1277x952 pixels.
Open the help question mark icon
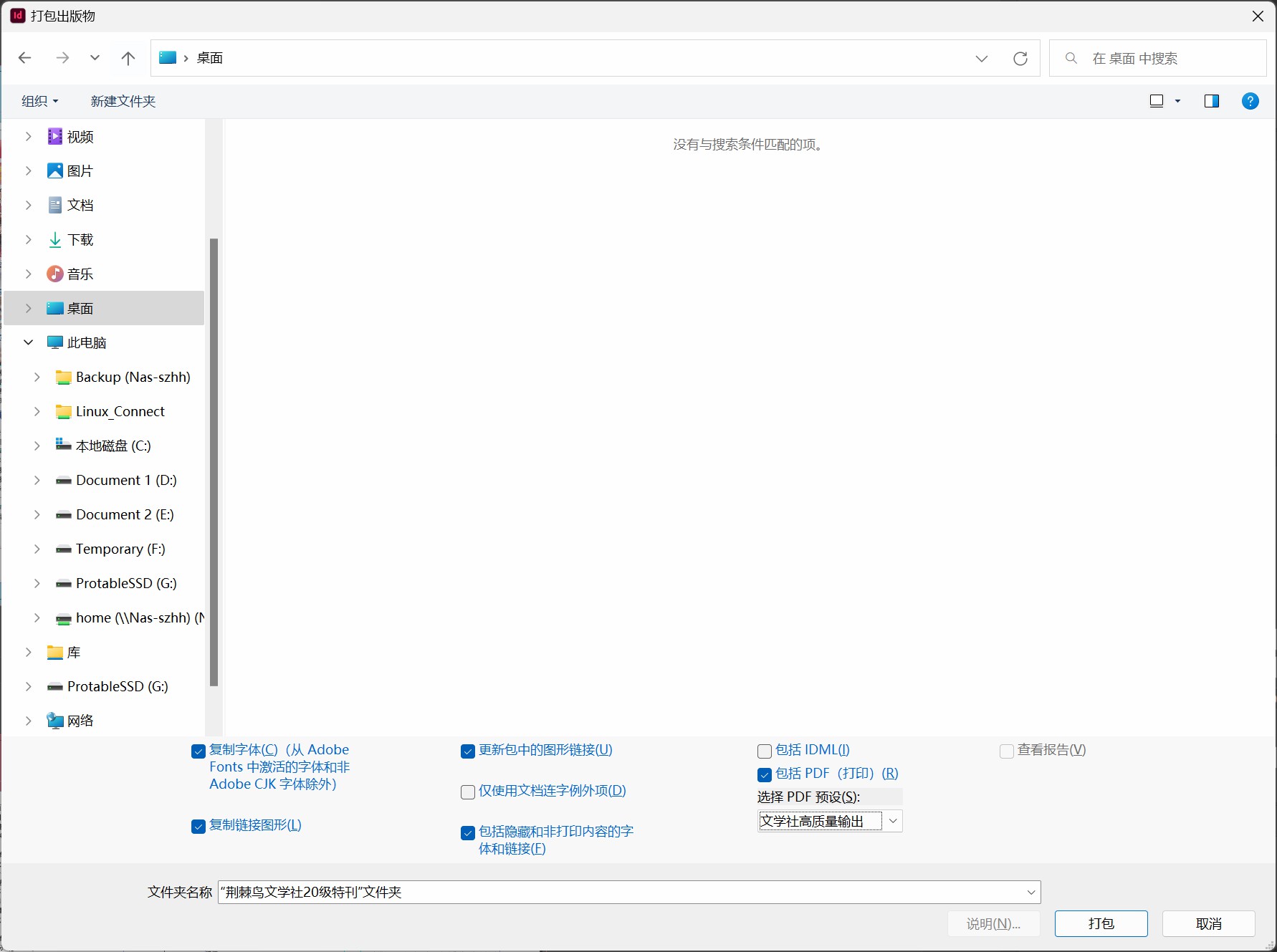(1250, 101)
